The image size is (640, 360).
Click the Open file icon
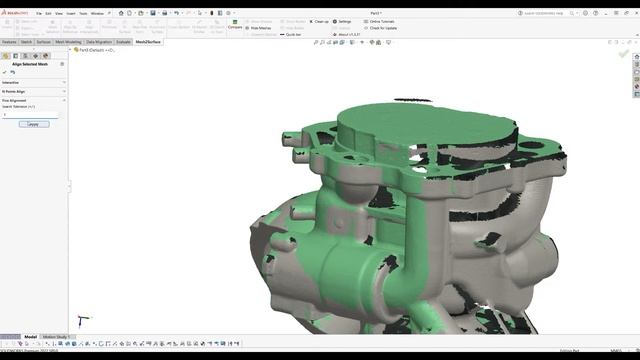coord(141,13)
